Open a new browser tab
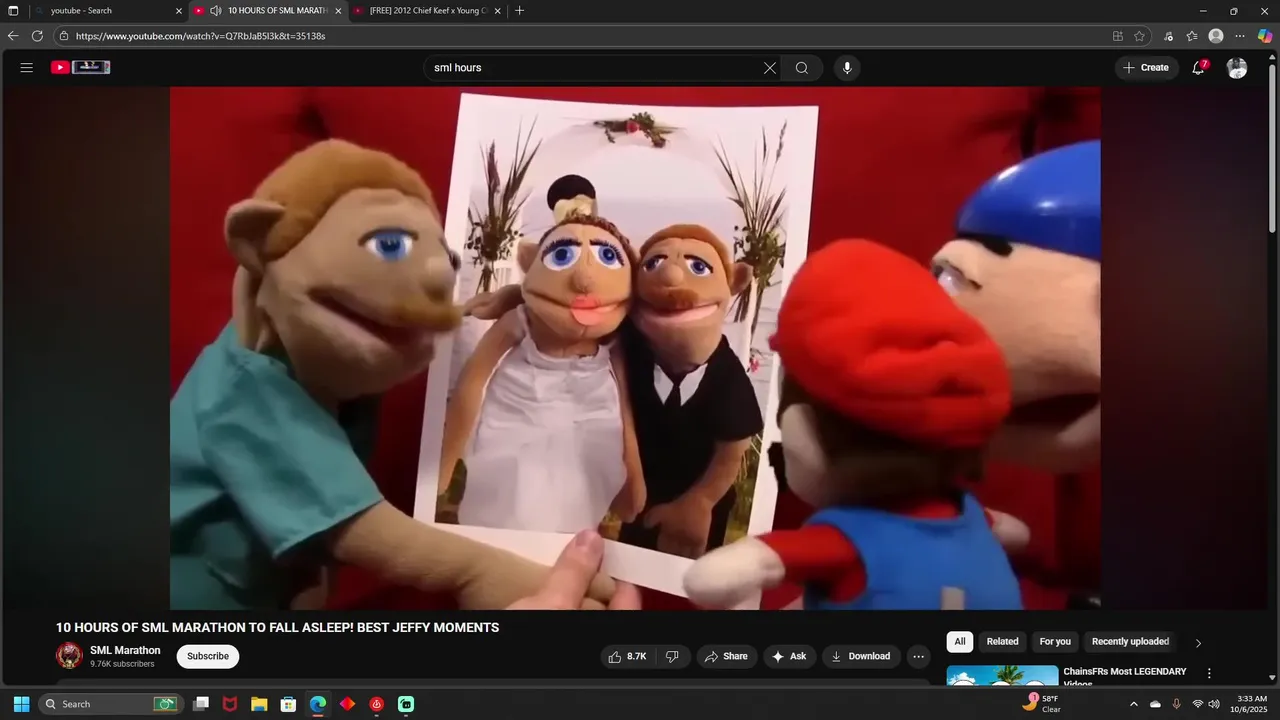The height and width of the screenshot is (720, 1280). (519, 11)
